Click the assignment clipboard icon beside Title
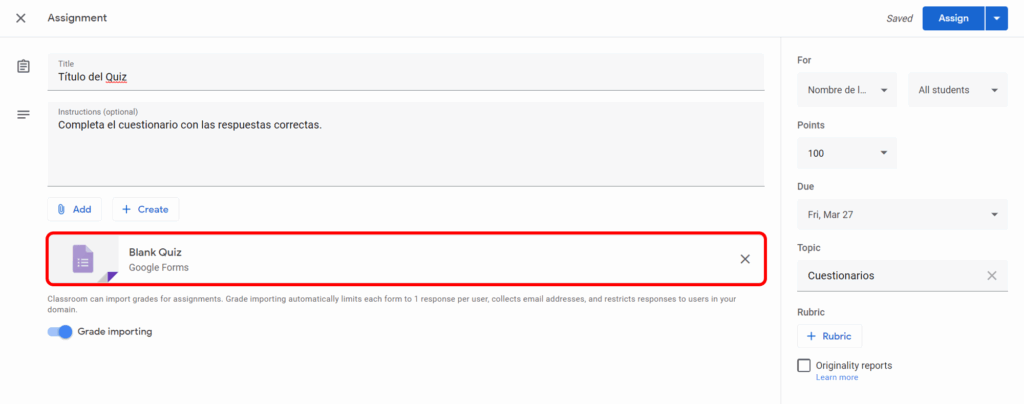 click(22, 67)
